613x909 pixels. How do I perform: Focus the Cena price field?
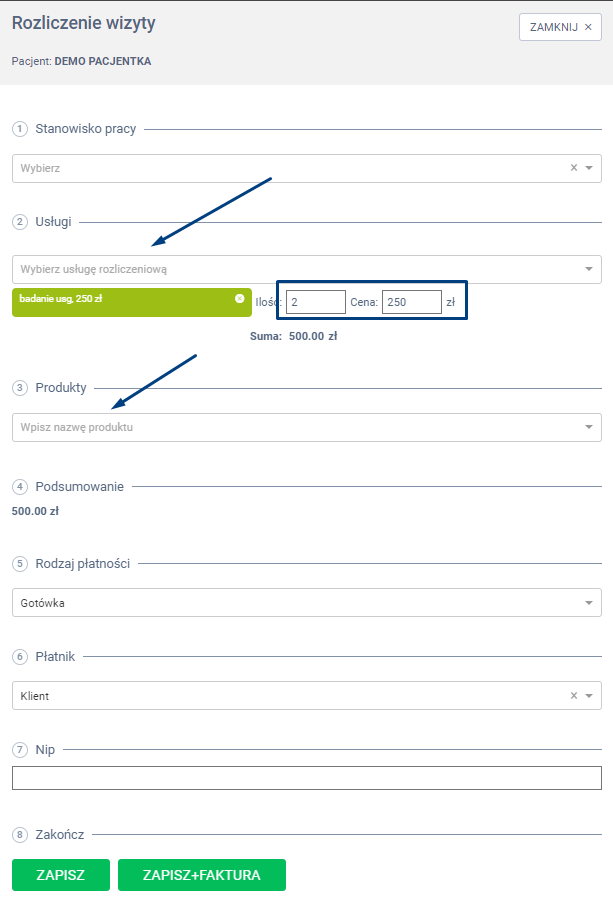(x=411, y=302)
